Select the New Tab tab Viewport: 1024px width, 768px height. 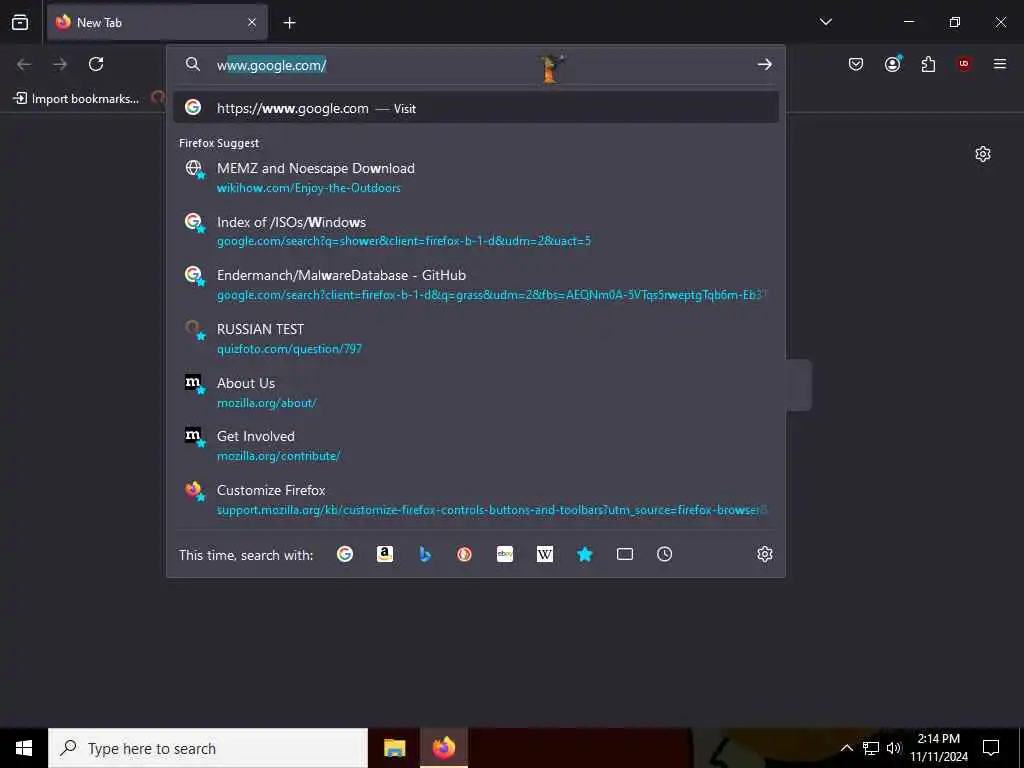157,23
